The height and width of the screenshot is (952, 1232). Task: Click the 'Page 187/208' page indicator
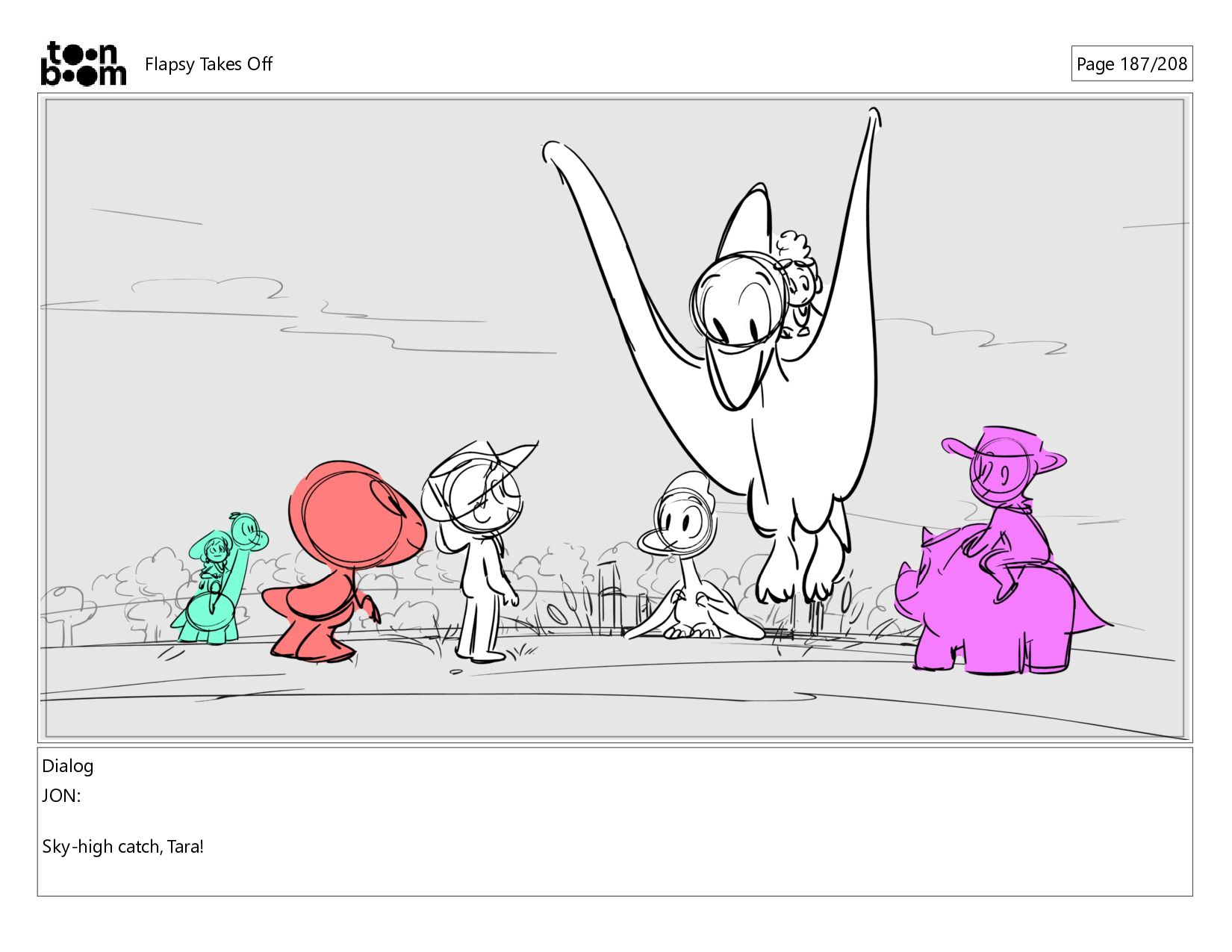[1131, 64]
